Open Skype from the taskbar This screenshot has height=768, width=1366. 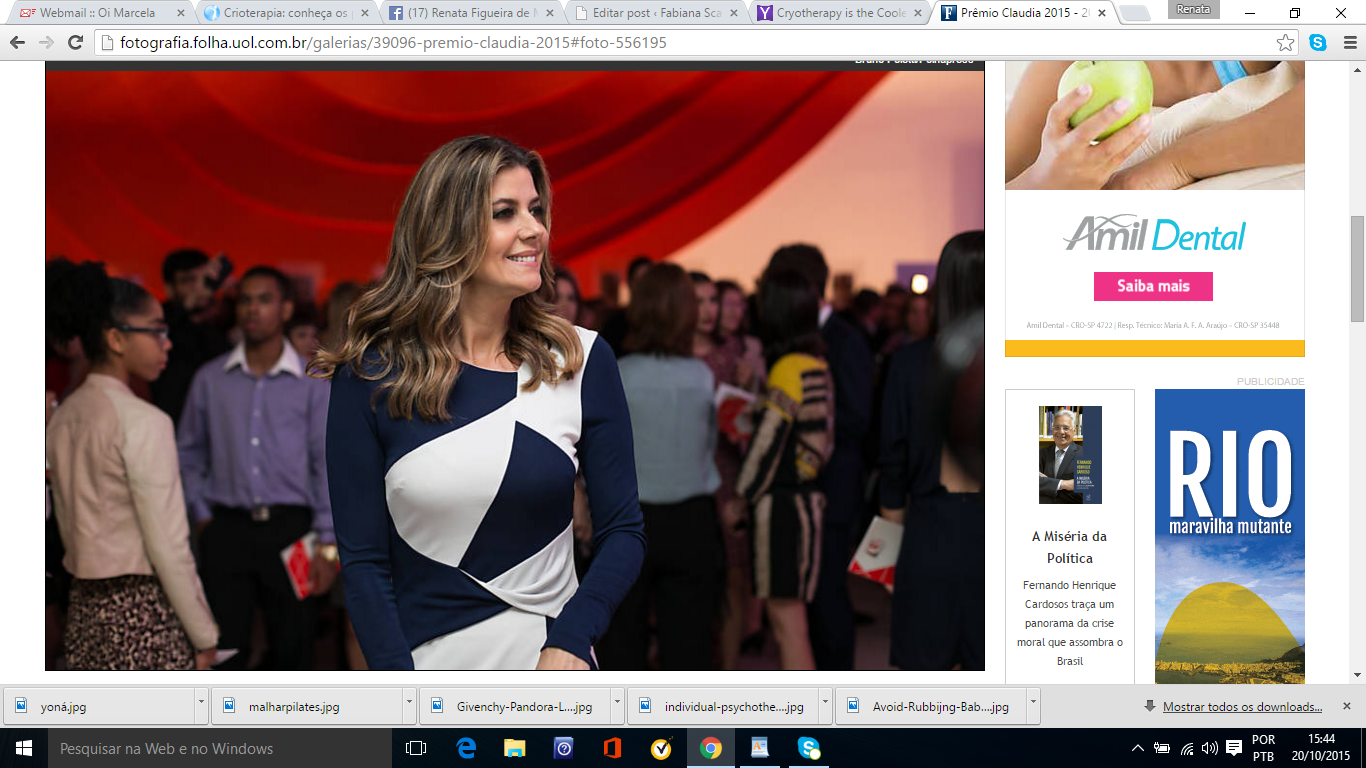809,748
